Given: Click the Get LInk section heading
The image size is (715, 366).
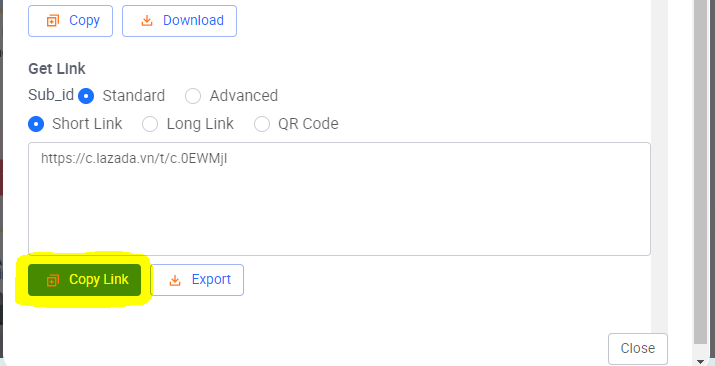Looking at the screenshot, I should pyautogui.click(x=57, y=69).
